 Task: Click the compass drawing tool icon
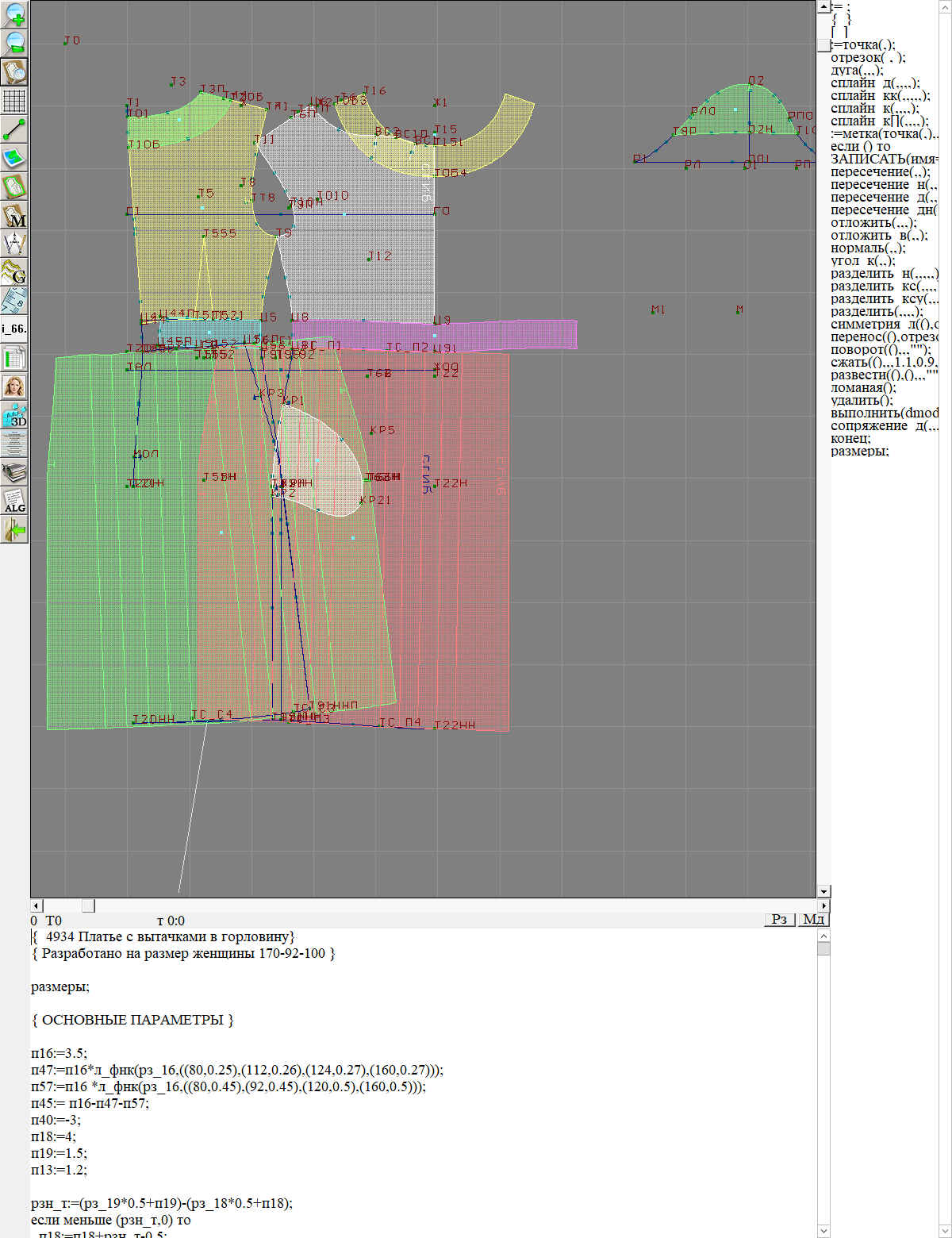(x=14, y=244)
